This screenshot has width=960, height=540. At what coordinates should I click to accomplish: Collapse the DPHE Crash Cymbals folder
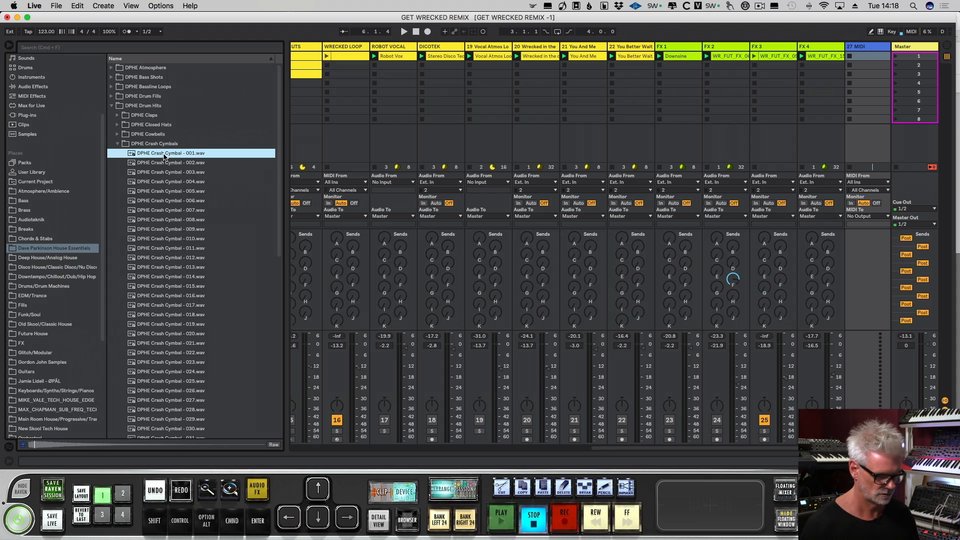118,143
